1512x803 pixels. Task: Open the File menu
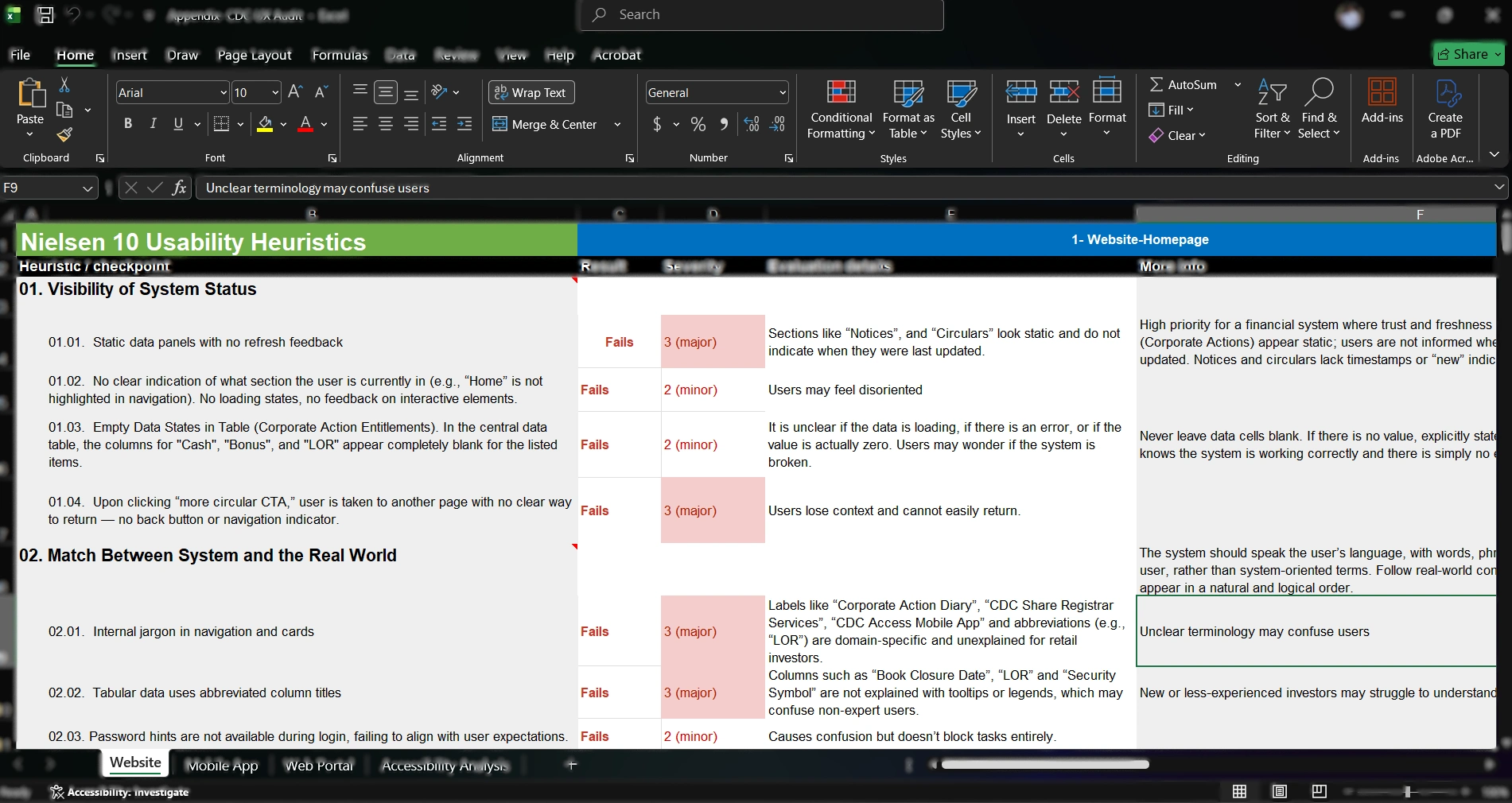(20, 55)
